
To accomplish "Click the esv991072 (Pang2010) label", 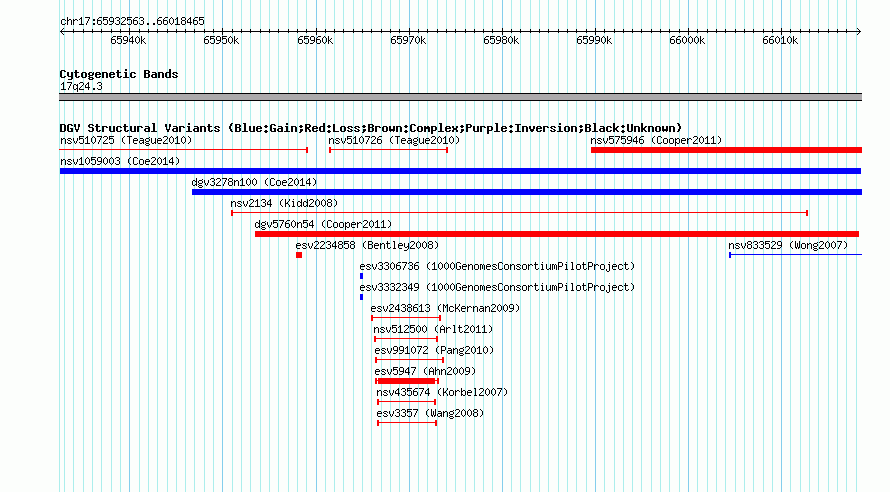I will 434,350.
